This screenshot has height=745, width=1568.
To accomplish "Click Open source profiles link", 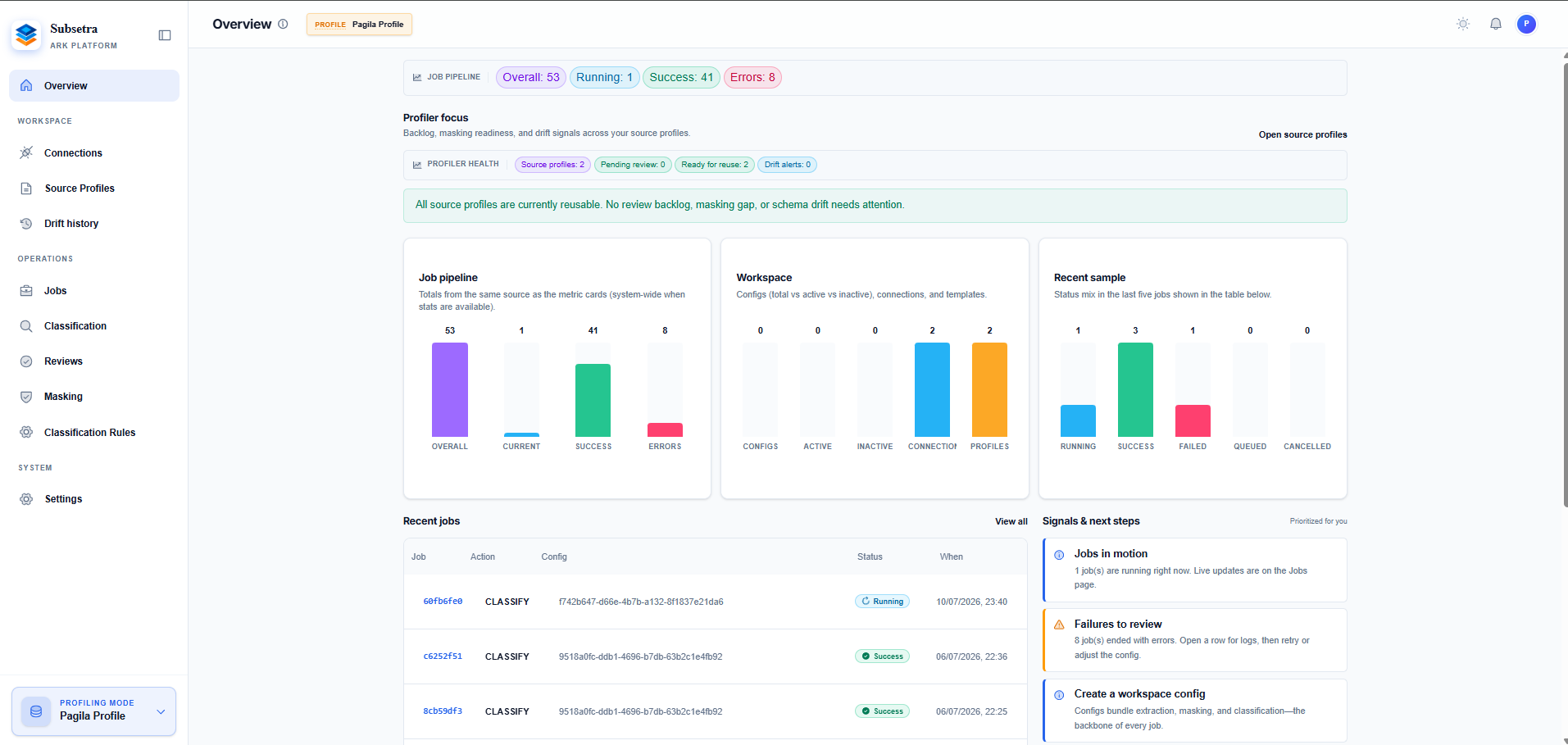I will point(1302,134).
